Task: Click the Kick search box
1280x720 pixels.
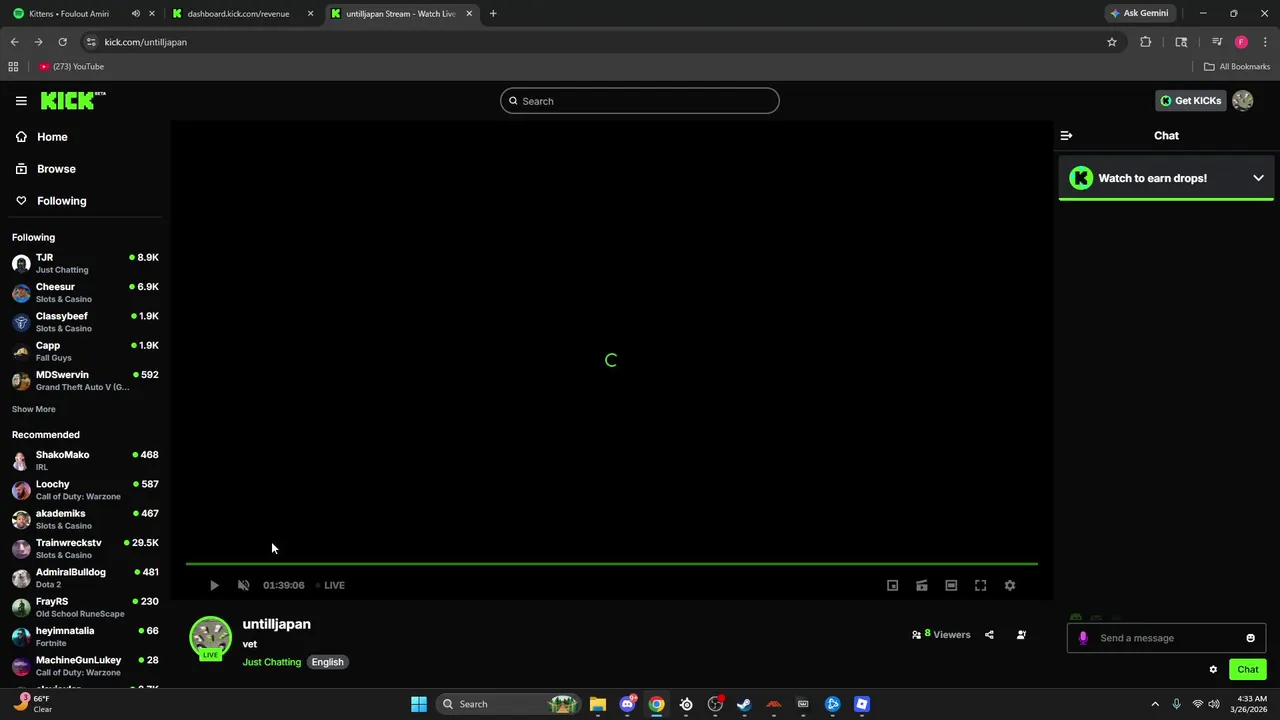Action: (x=640, y=101)
